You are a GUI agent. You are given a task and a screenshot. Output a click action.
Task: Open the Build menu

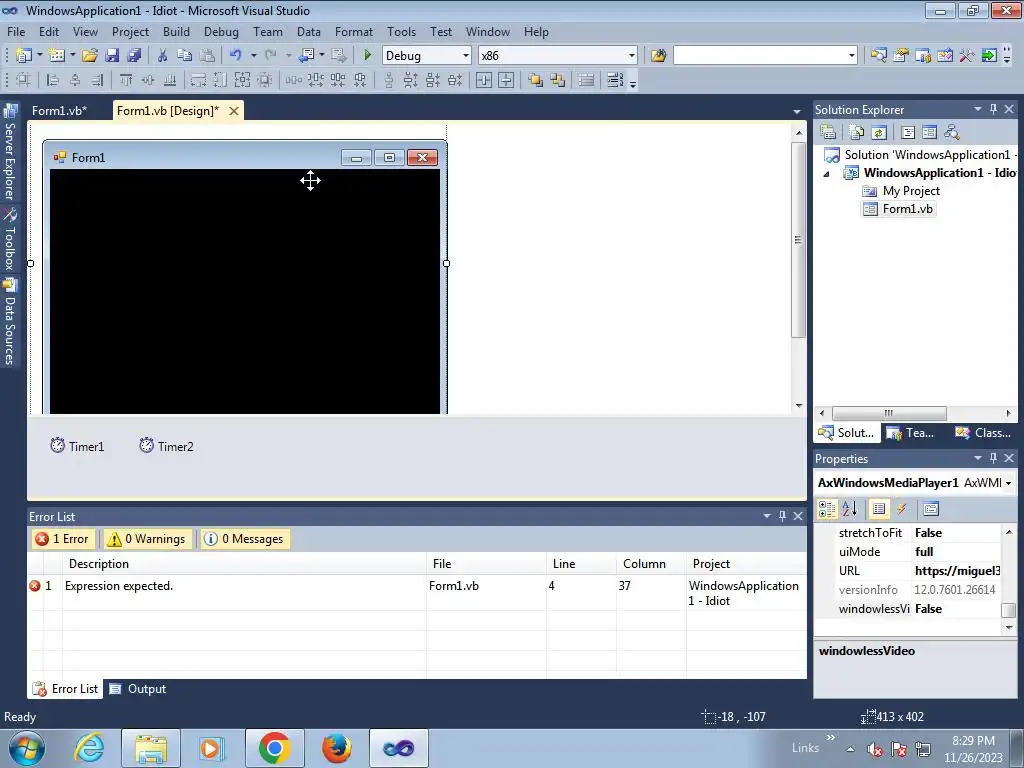point(176,31)
